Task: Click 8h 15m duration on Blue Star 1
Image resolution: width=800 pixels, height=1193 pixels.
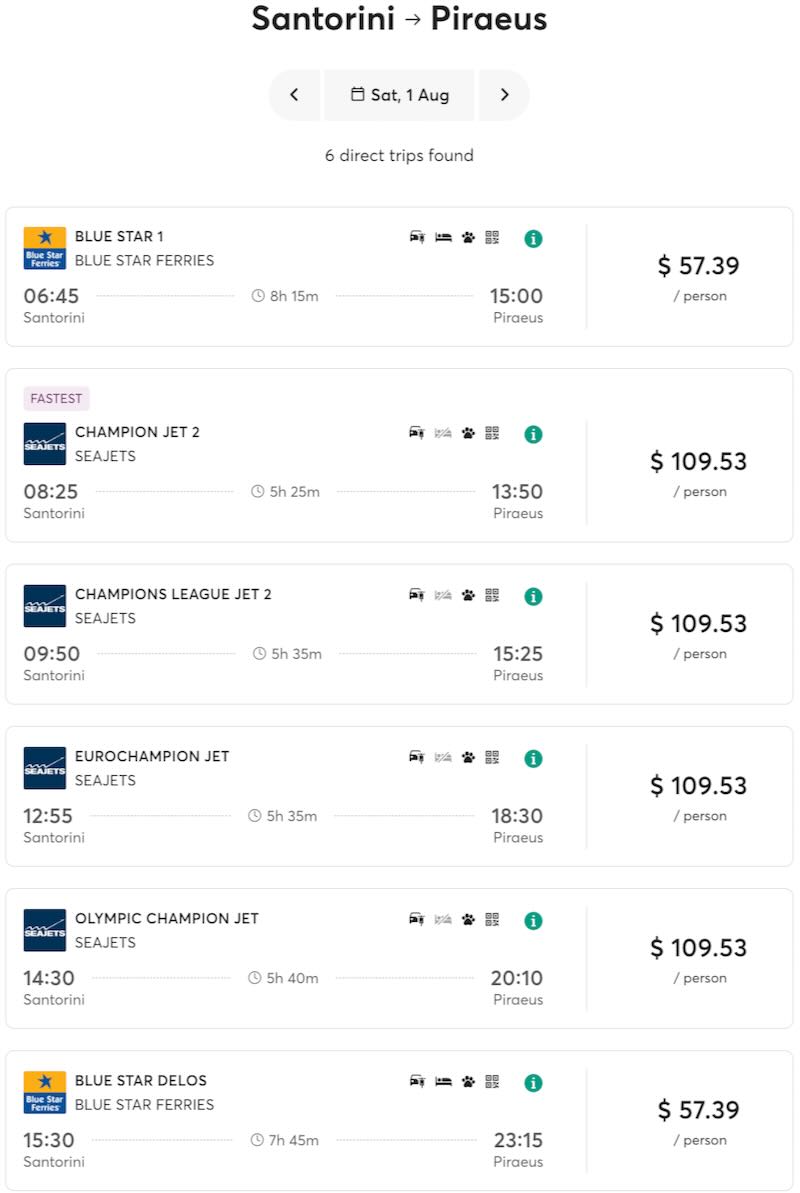Action: 285,296
